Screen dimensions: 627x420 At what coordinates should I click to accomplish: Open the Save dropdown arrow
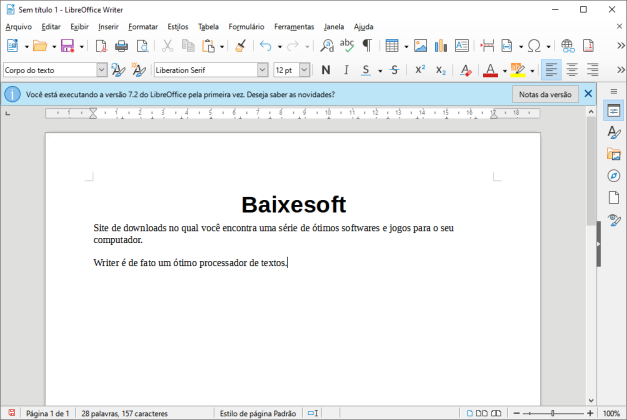click(81, 47)
